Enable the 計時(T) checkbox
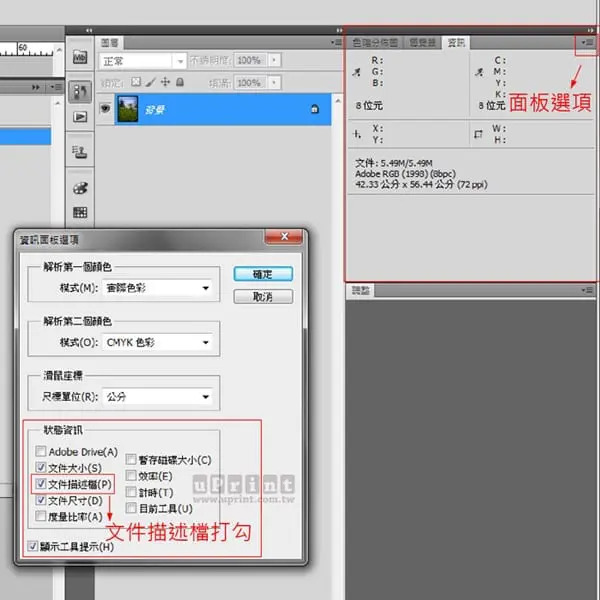Image resolution: width=600 pixels, height=600 pixels. [x=131, y=492]
